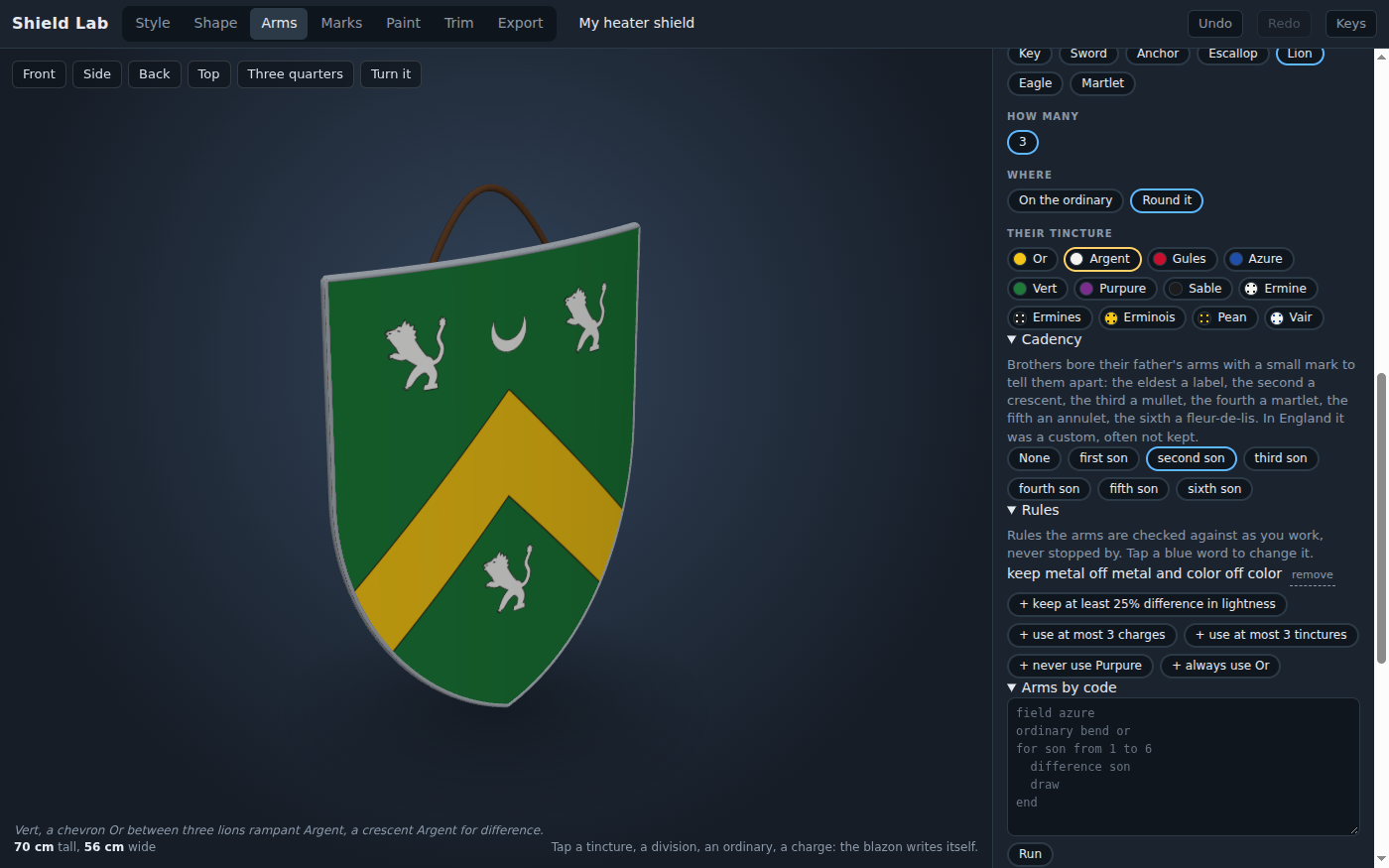This screenshot has width=1389, height=868.
Task: Choose the Martlet charge
Action: (1102, 83)
